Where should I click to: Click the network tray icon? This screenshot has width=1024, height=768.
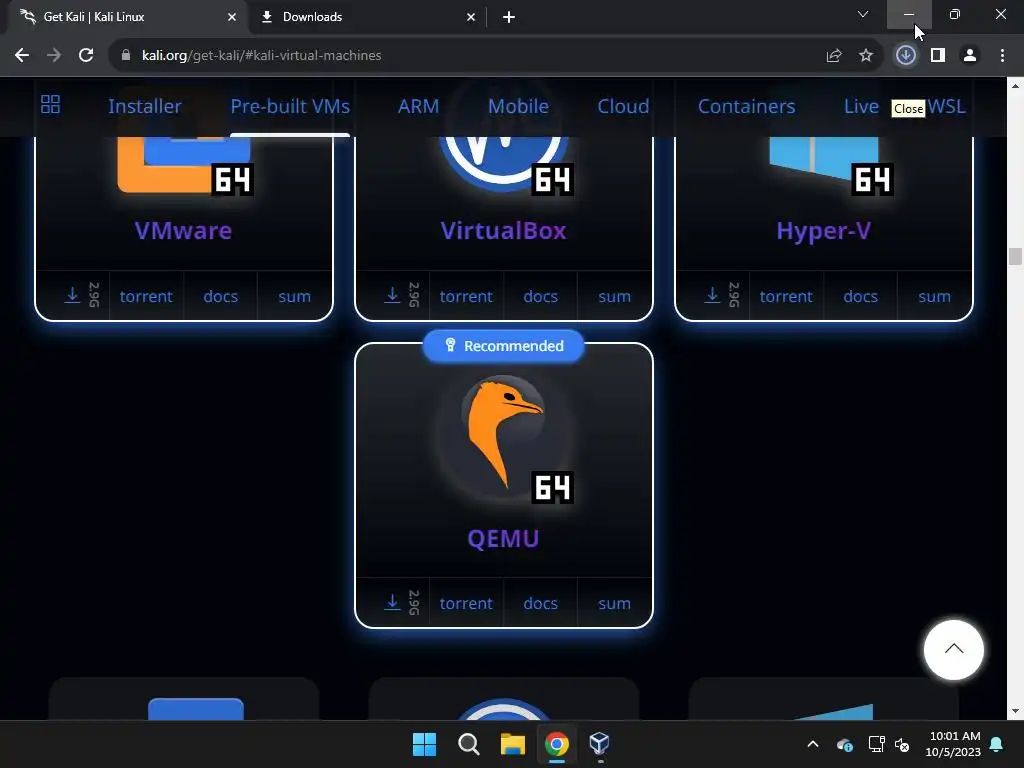click(x=876, y=744)
